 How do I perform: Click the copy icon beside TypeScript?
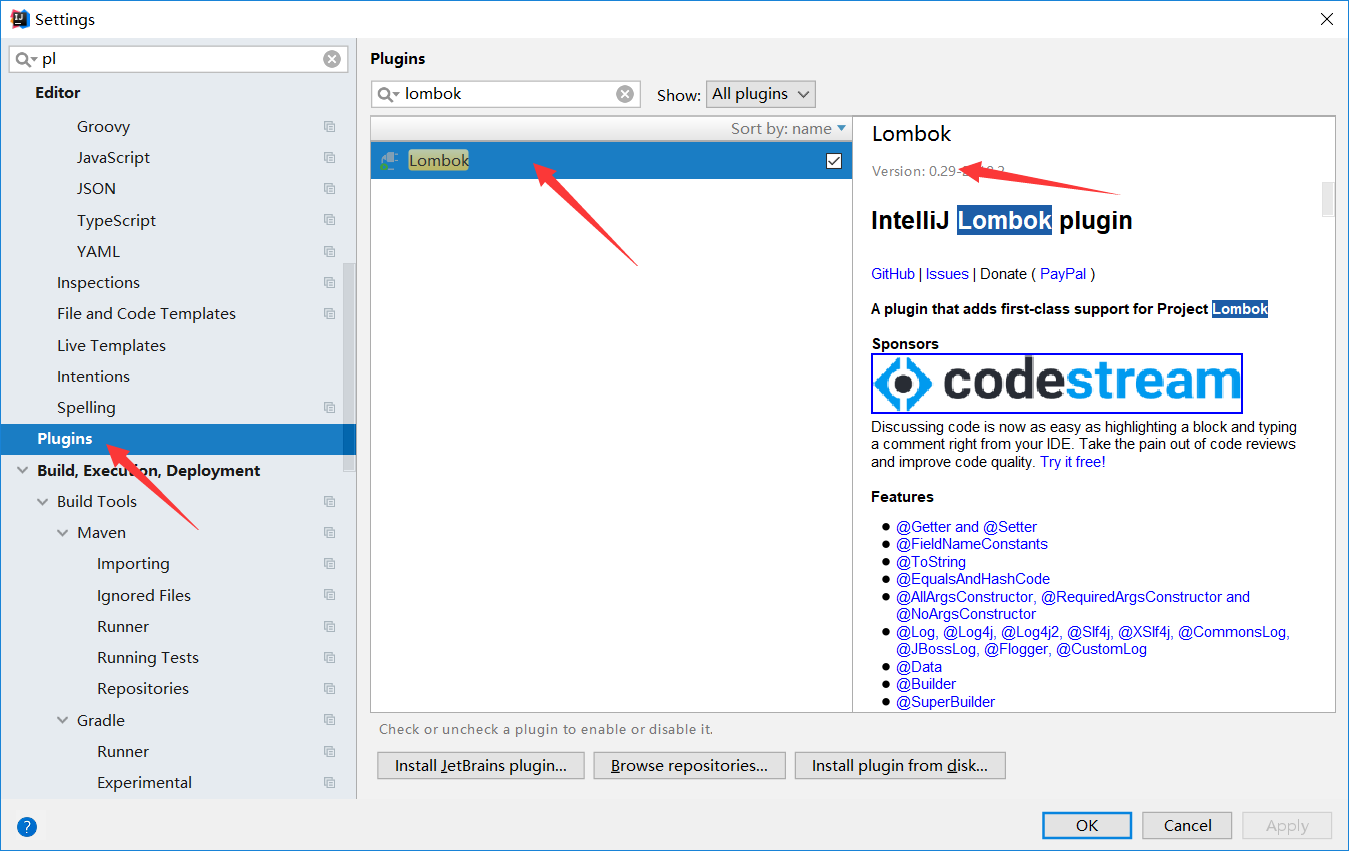coord(330,221)
